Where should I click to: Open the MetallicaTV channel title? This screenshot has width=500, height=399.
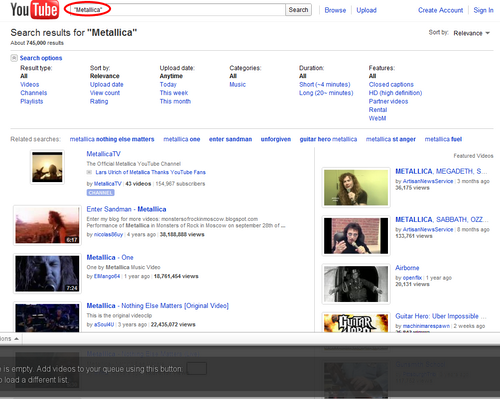[103, 154]
